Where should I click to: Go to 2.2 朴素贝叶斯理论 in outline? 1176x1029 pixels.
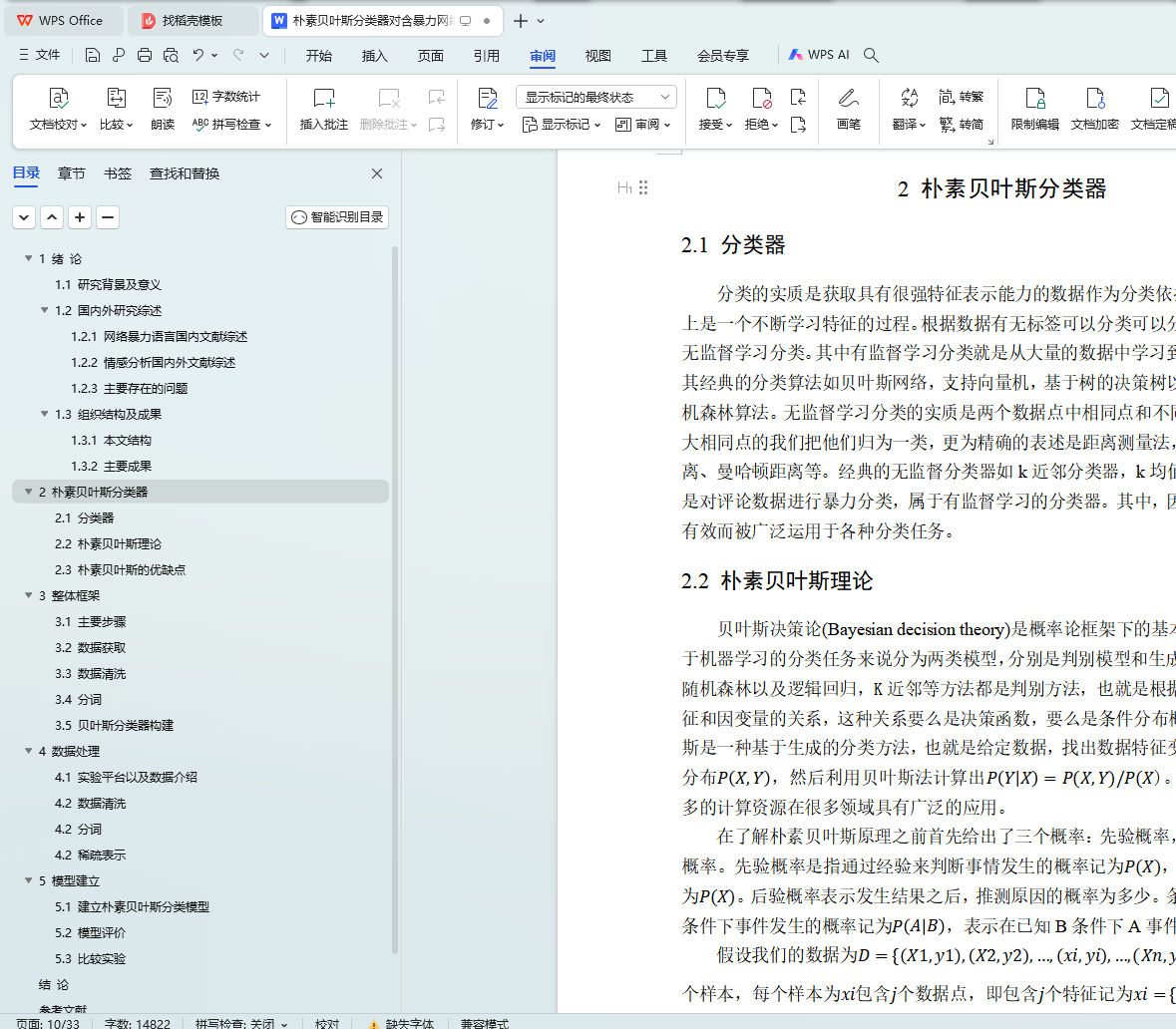pos(108,543)
